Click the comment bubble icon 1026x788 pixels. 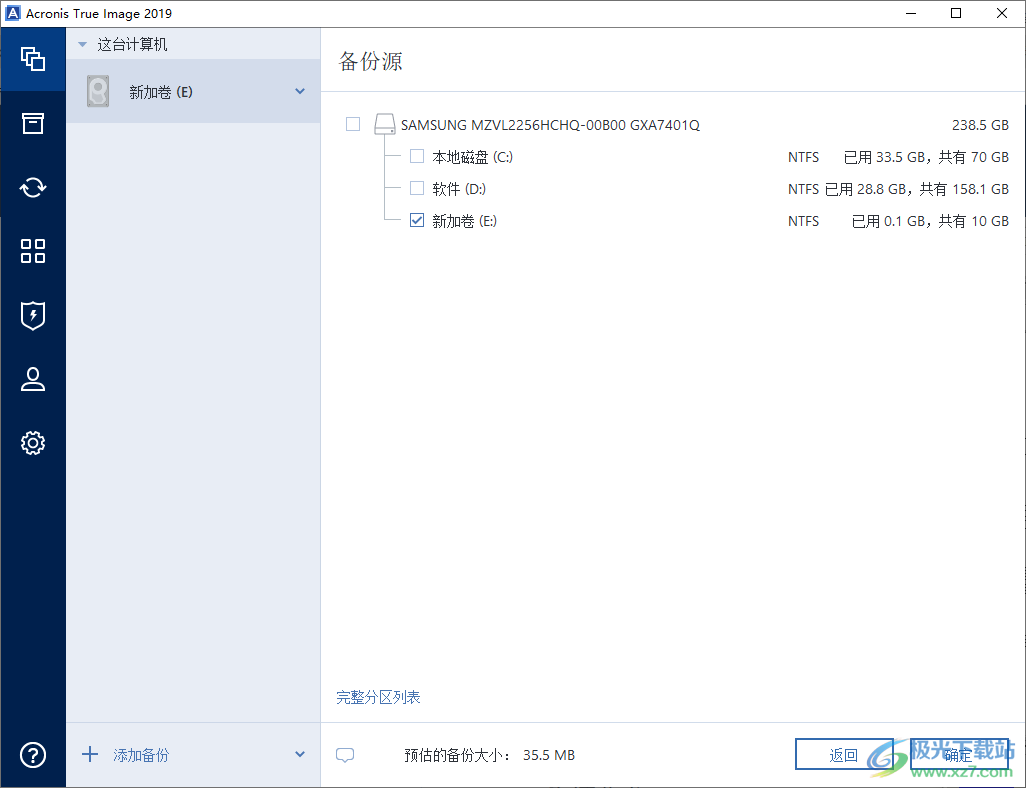pyautogui.click(x=345, y=755)
